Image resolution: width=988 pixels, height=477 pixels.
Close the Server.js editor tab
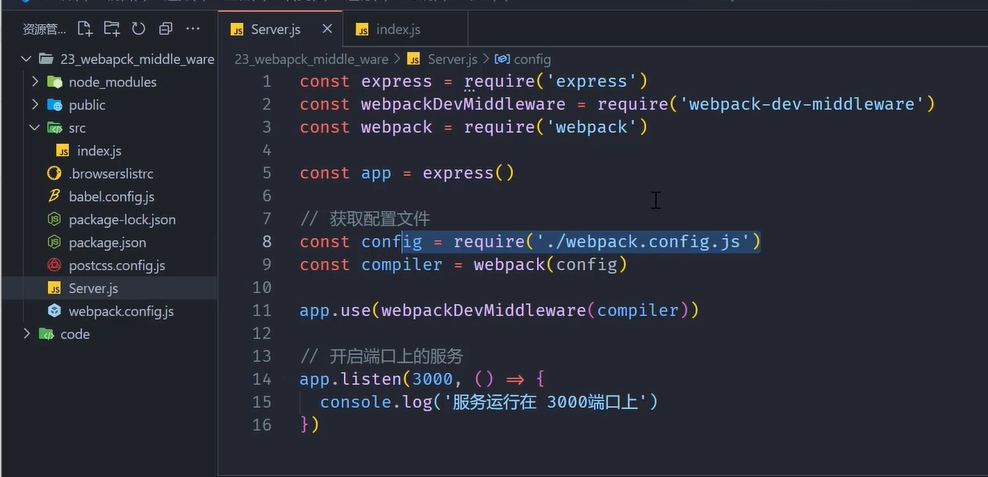pos(327,29)
